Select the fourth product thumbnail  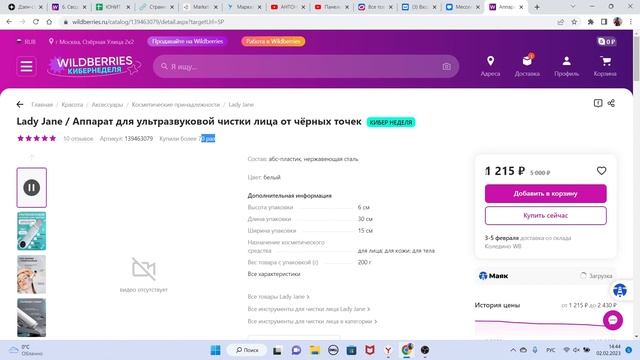tap(31, 318)
